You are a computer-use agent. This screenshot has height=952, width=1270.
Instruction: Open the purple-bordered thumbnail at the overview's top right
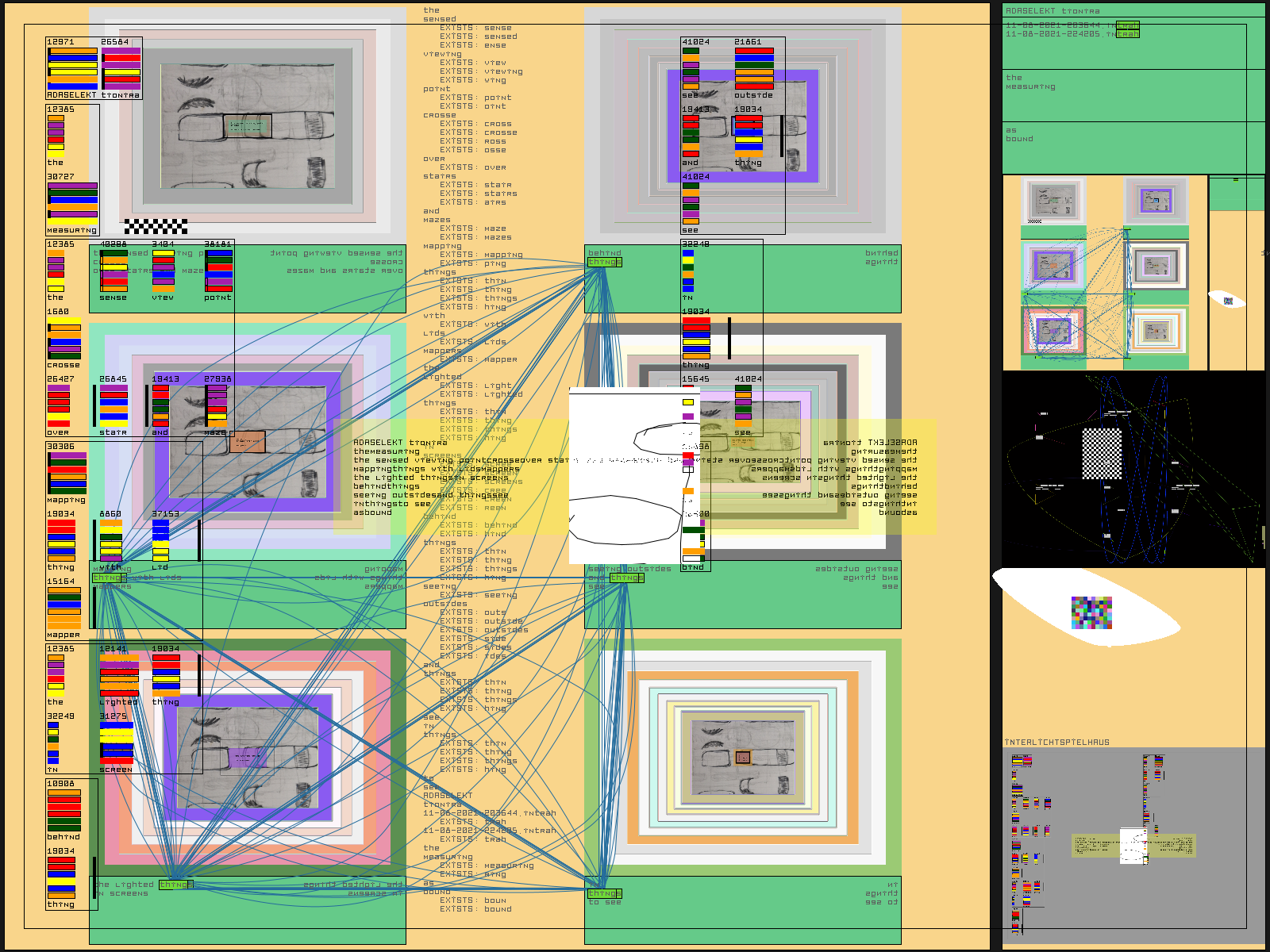tap(1155, 200)
